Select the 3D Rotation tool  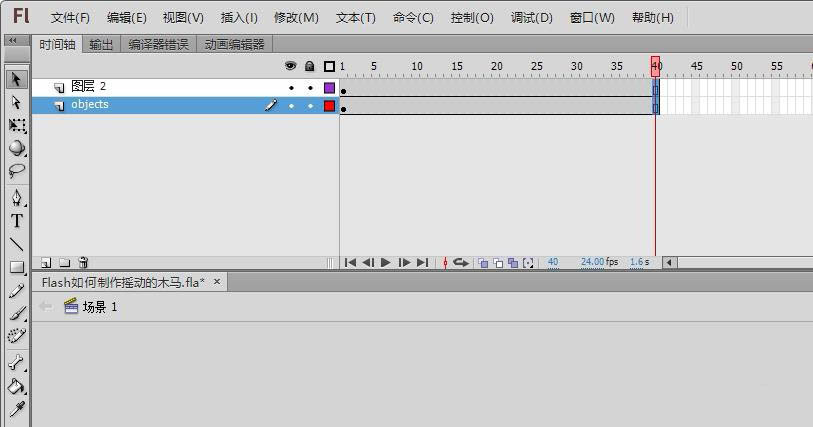pyautogui.click(x=17, y=148)
